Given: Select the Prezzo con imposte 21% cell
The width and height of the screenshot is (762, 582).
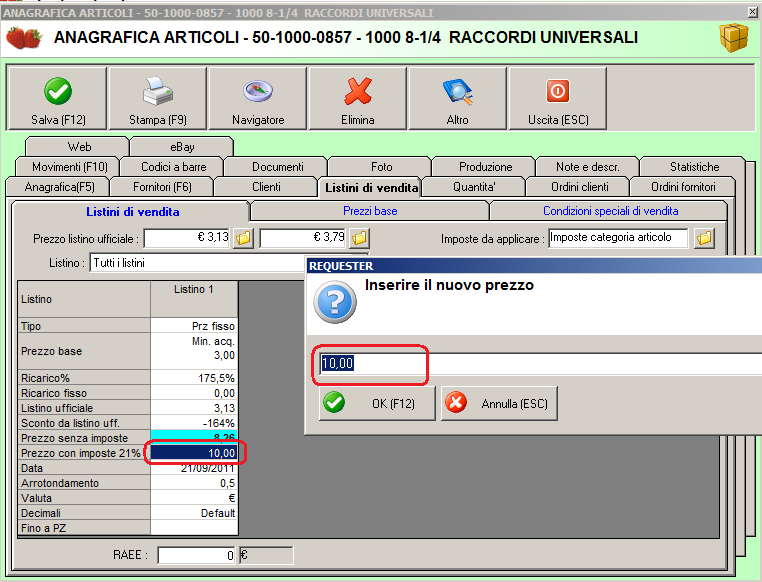Looking at the screenshot, I should click(x=194, y=453).
